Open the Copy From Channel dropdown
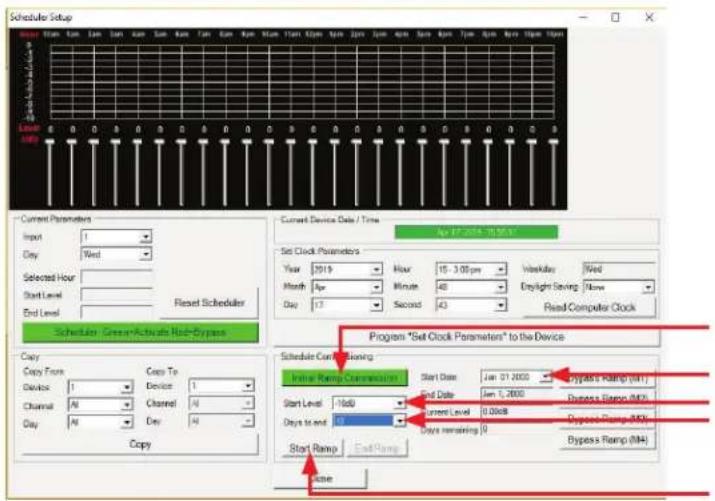The image size is (715, 501). click(100, 405)
